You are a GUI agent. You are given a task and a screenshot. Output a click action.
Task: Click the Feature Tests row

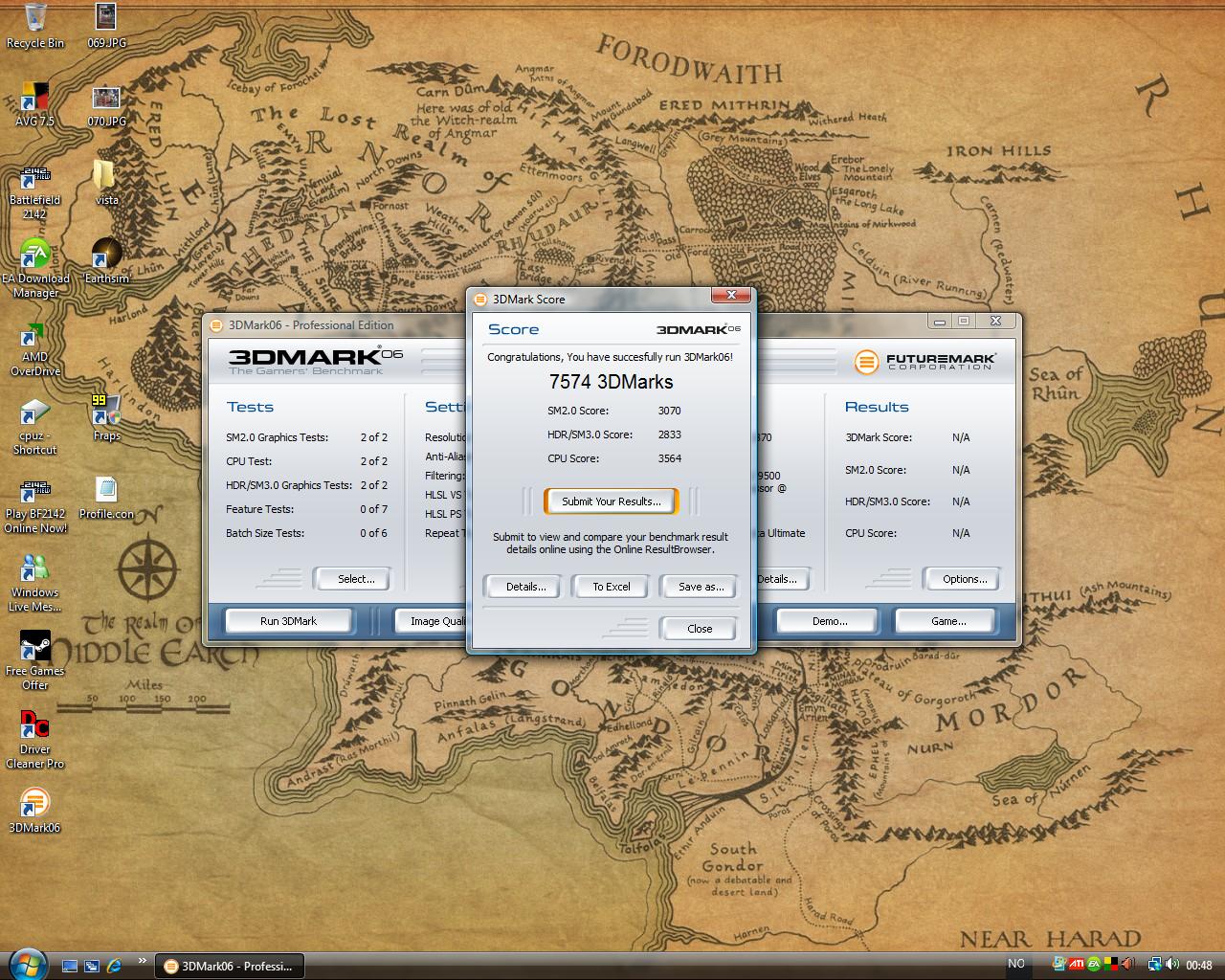coord(306,509)
